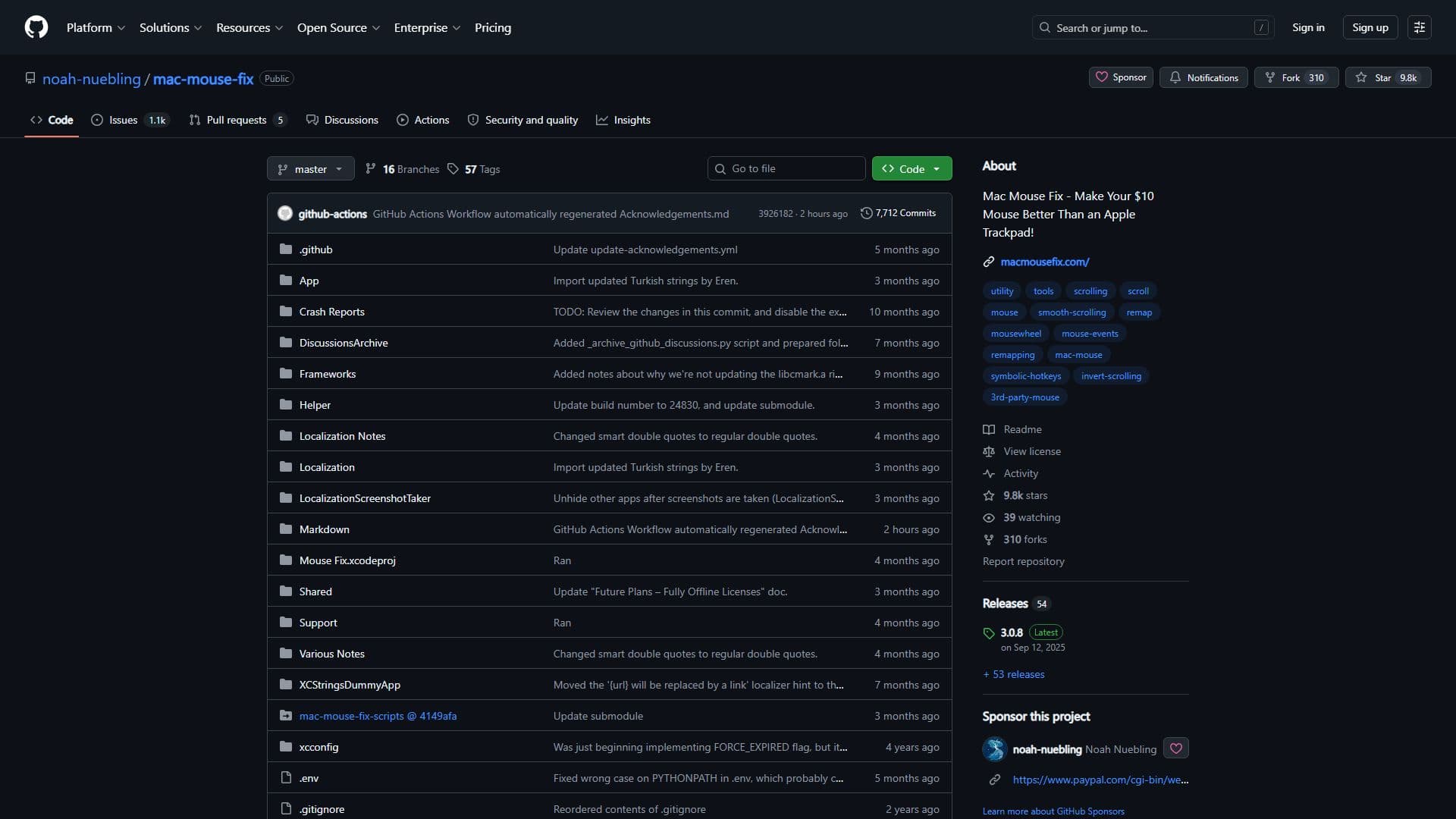Open the + 53 releases link

click(x=1014, y=674)
